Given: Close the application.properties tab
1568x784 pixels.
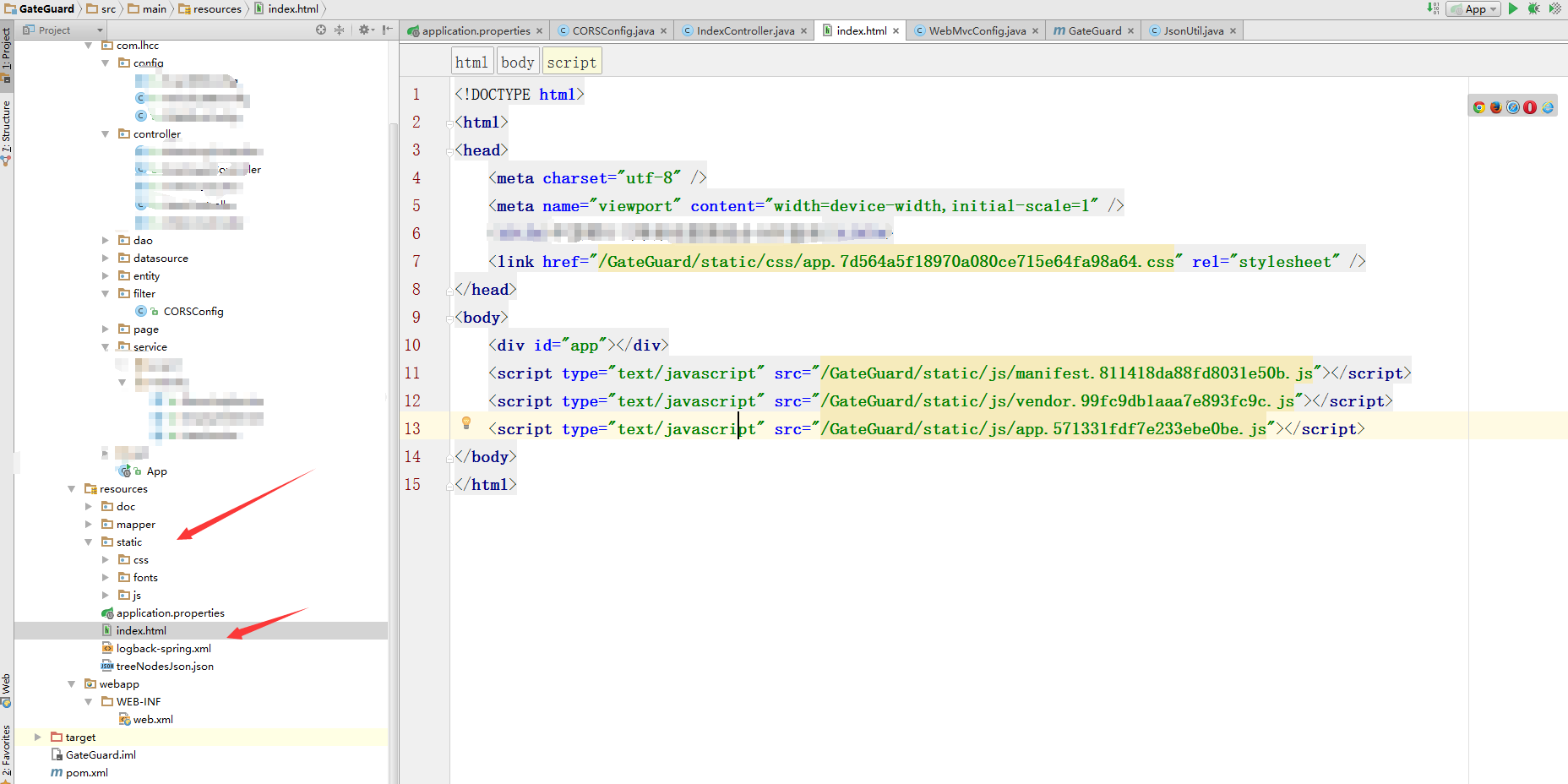Looking at the screenshot, I should (539, 31).
